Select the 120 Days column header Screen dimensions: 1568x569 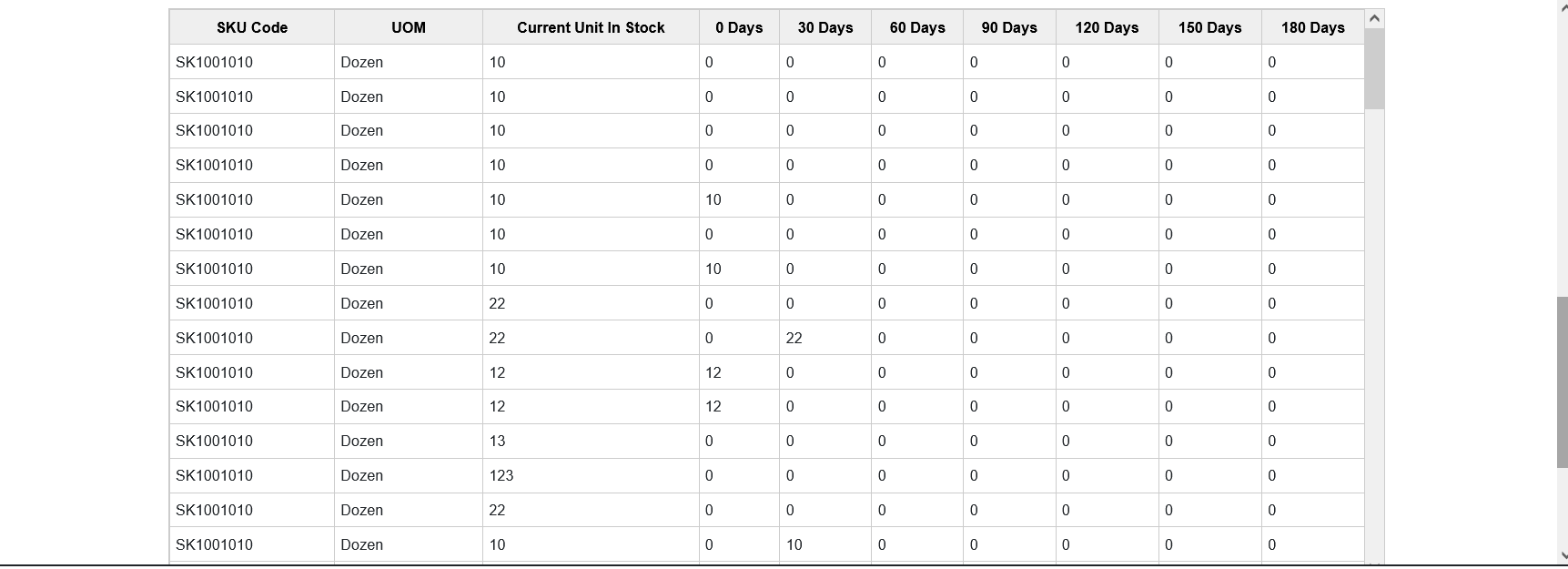pyautogui.click(x=1107, y=27)
